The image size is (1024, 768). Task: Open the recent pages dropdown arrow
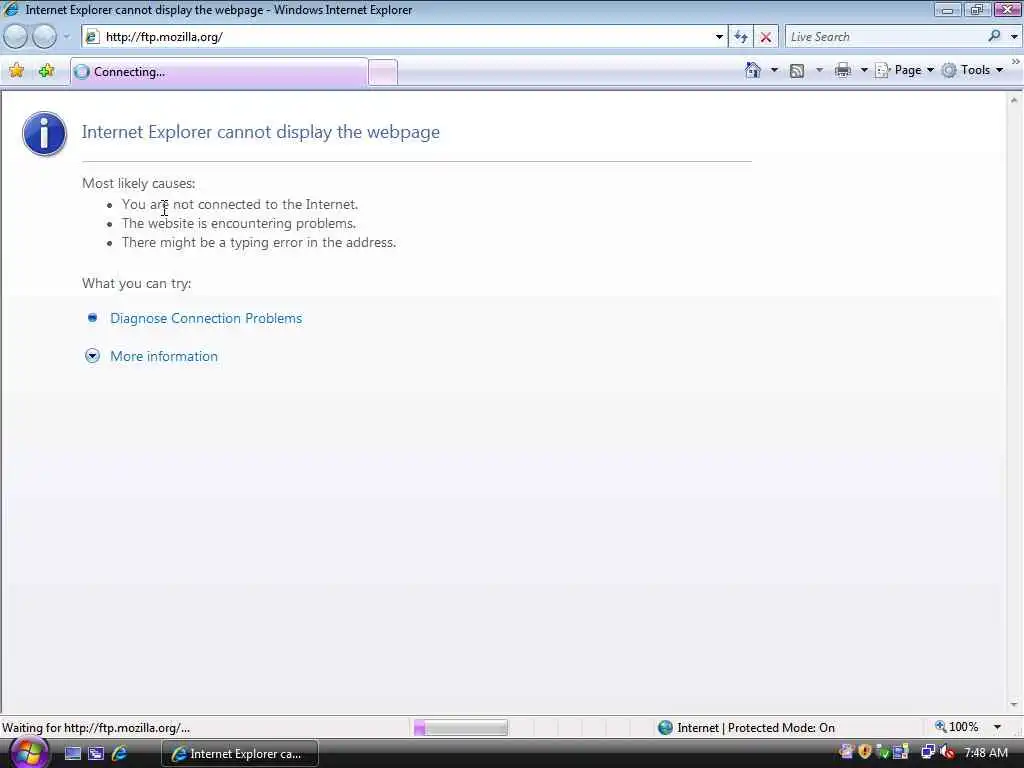click(66, 37)
